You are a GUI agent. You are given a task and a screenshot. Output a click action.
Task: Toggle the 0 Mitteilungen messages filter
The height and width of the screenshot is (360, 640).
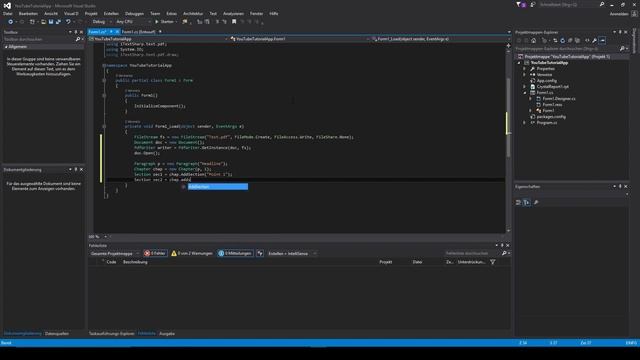(x=235, y=253)
